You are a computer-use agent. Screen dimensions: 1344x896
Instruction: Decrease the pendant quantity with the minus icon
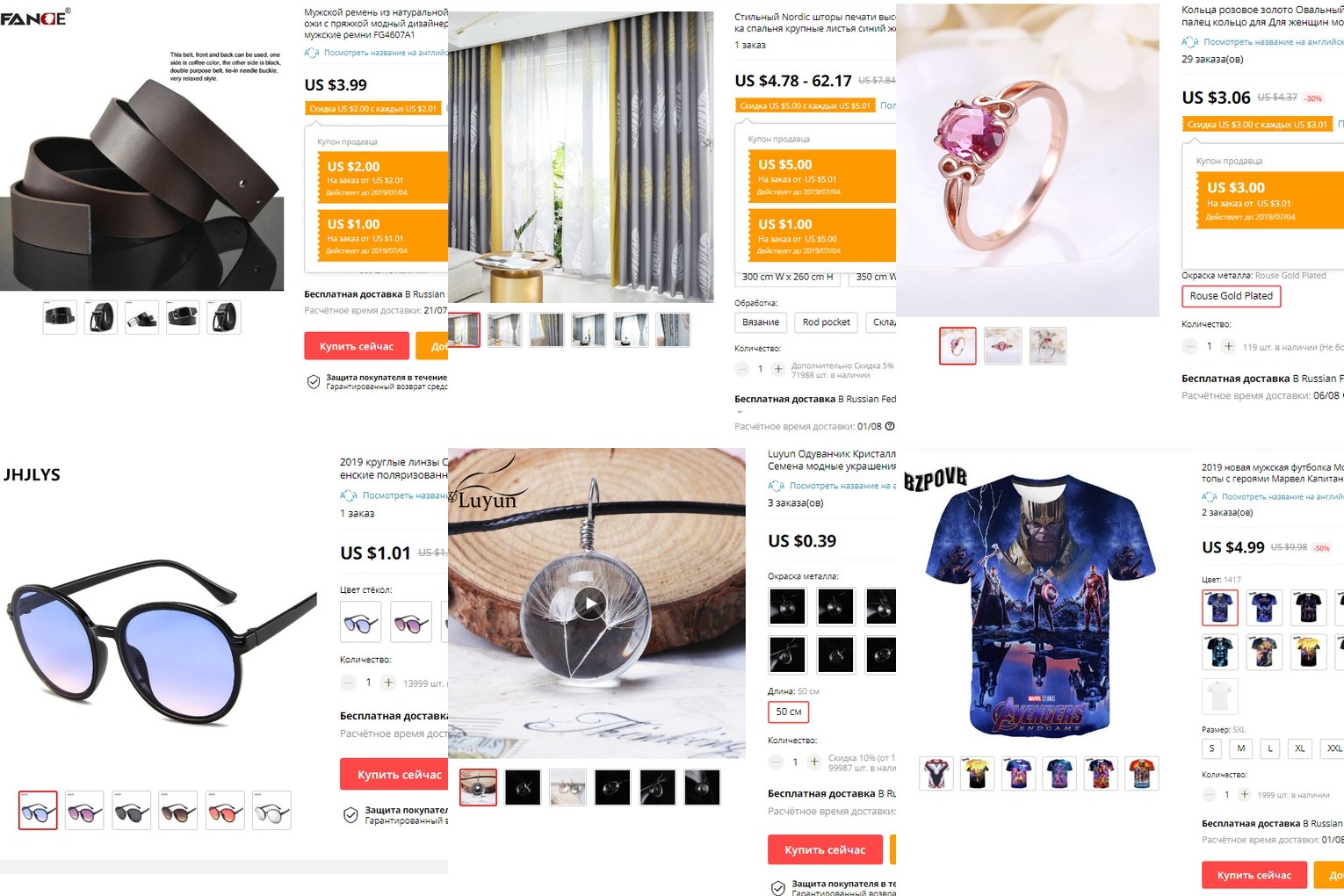[x=776, y=762]
